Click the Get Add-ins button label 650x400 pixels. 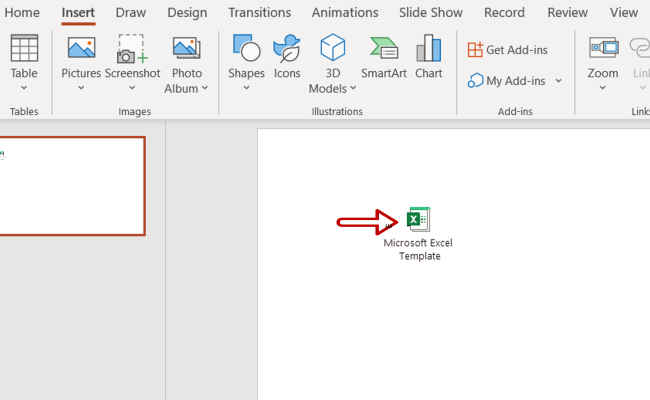(517, 50)
